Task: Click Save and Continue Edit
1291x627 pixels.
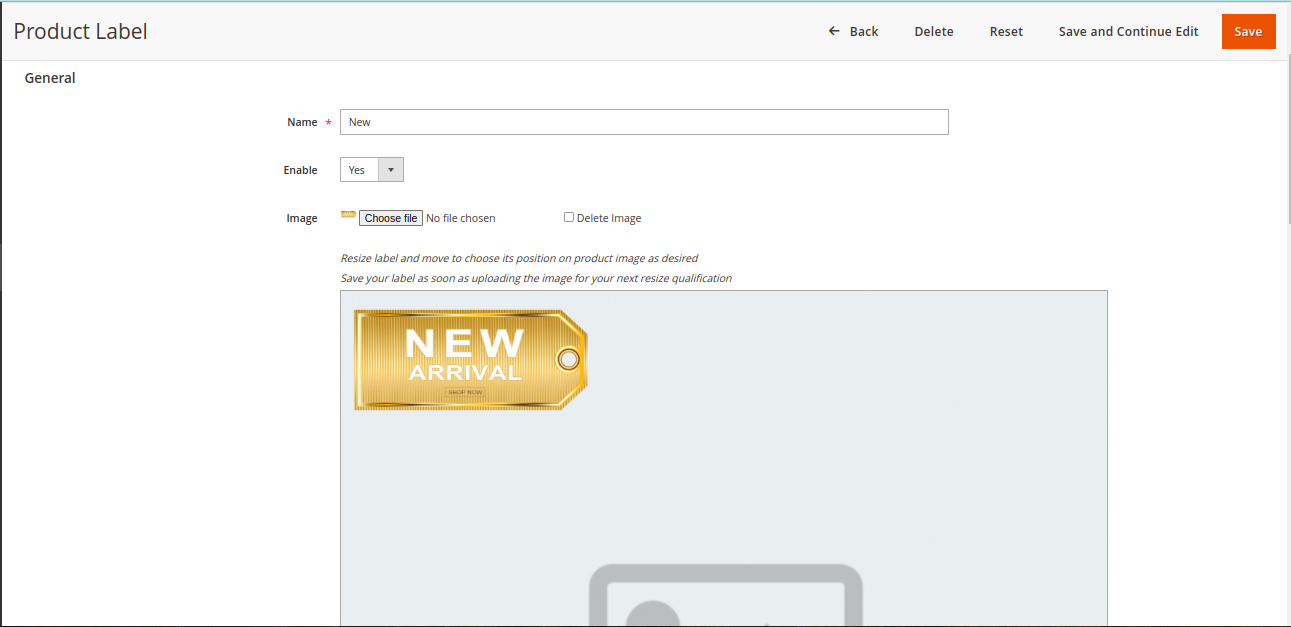Action: click(1128, 31)
